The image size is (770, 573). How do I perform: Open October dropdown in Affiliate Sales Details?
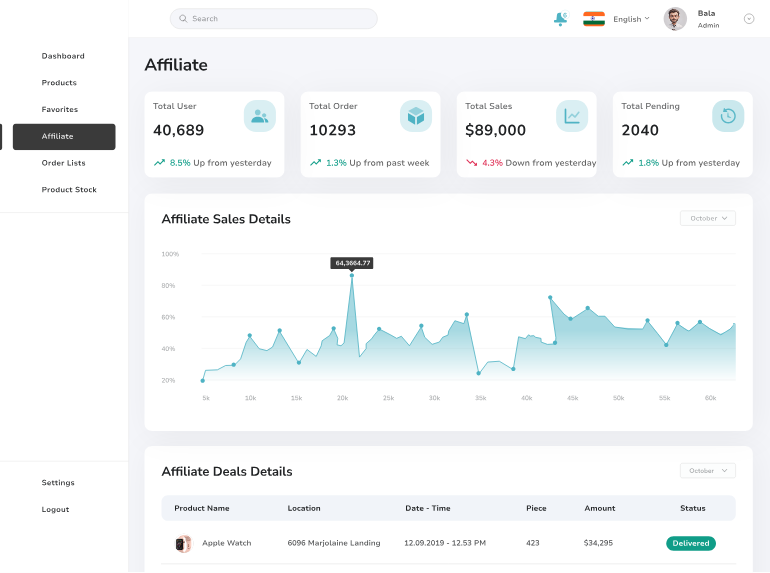click(708, 218)
